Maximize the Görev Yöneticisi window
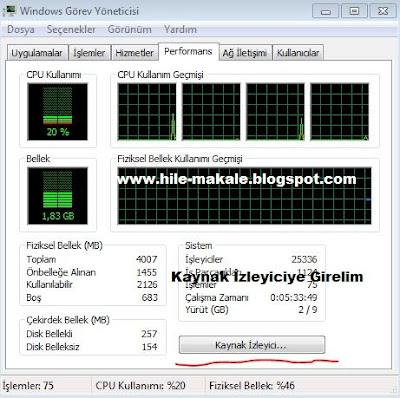 354,11
